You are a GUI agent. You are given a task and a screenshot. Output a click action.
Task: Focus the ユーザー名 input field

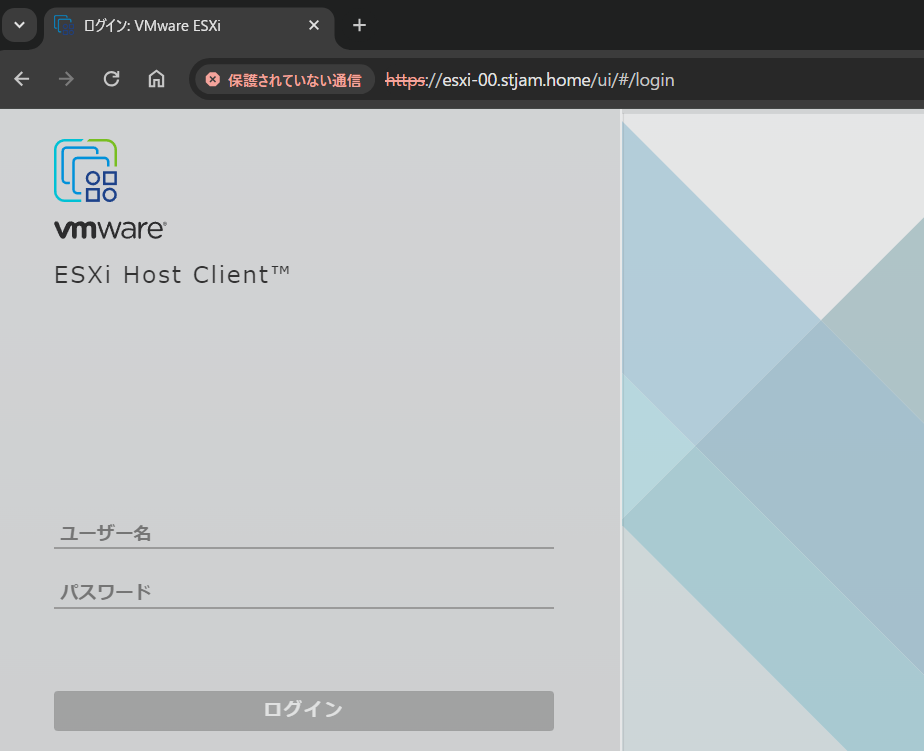[303, 533]
